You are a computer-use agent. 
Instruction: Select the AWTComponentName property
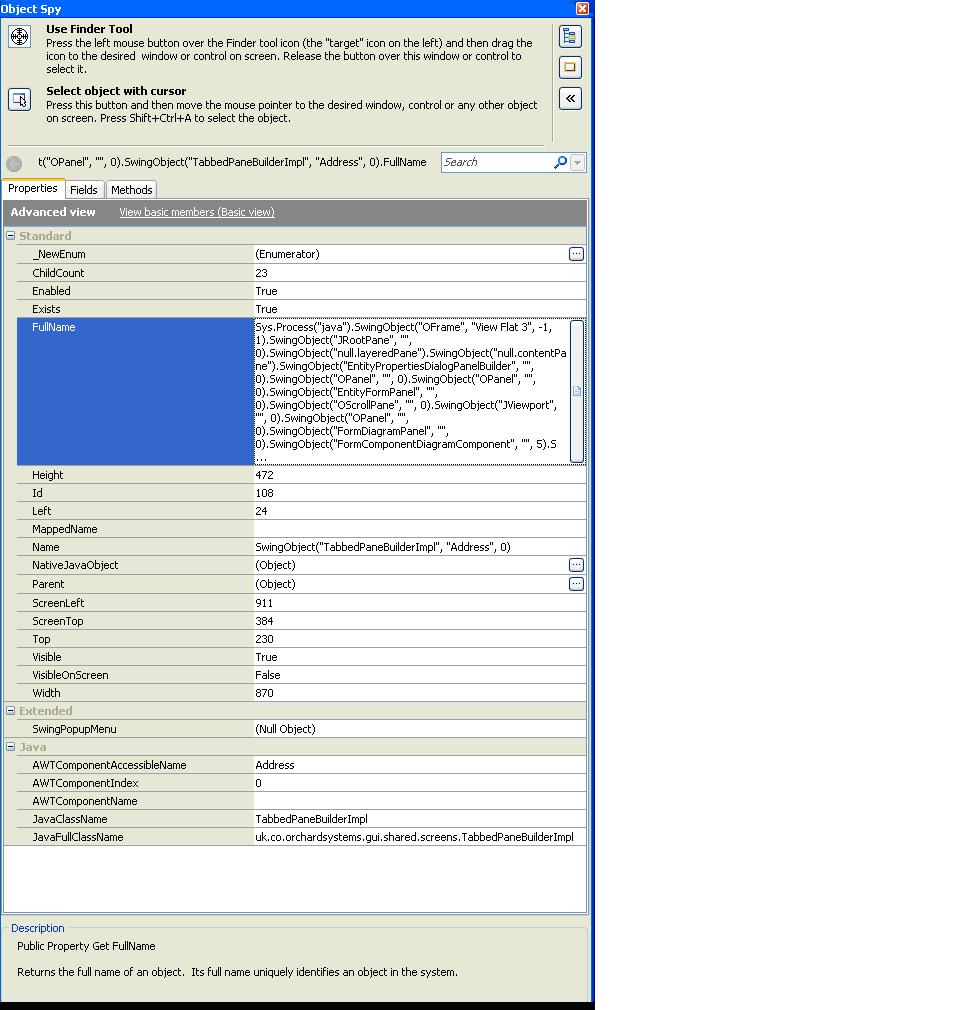click(x=84, y=801)
